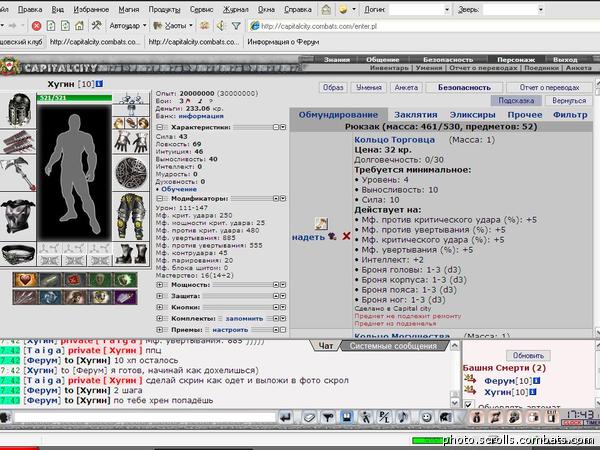The width and height of the screenshot is (600, 450).
Task: Click the Анкета button
Action: 406,87
